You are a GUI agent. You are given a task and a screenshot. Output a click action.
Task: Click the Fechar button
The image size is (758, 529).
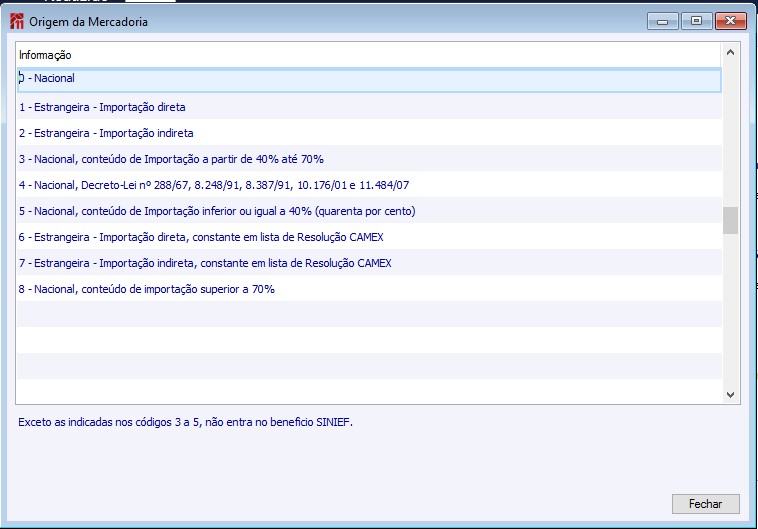705,504
